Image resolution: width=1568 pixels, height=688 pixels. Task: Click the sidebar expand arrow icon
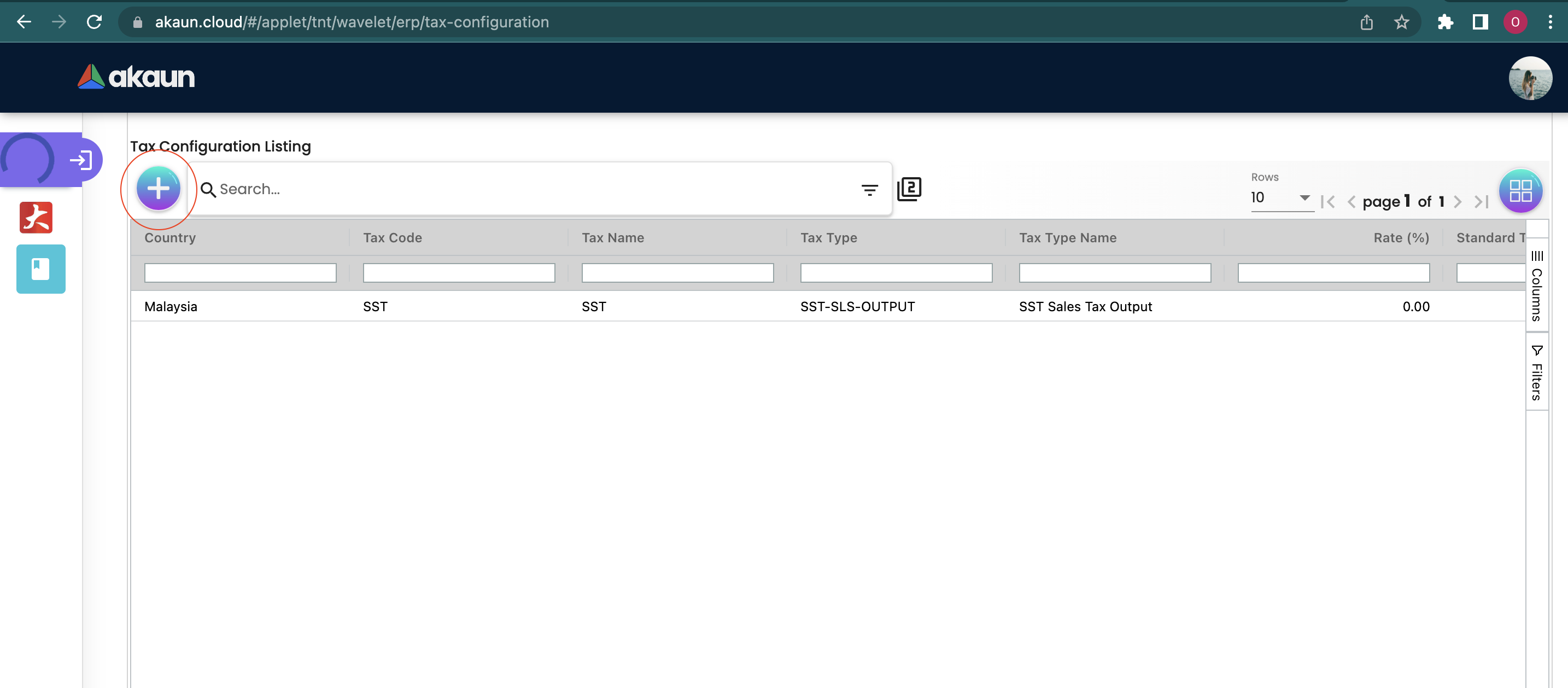pos(81,160)
